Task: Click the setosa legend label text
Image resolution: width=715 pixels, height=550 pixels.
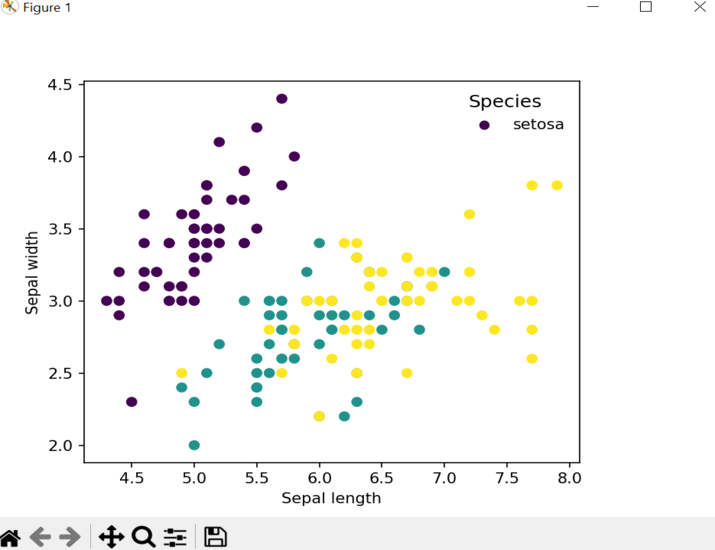Action: pos(538,125)
